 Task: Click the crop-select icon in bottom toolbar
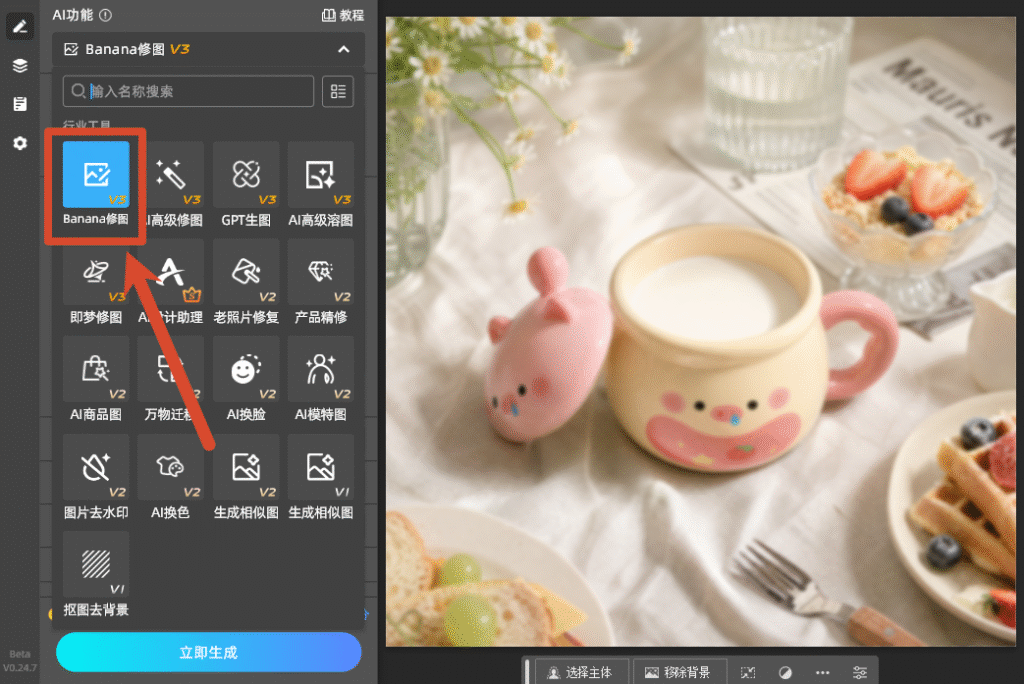tap(748, 672)
